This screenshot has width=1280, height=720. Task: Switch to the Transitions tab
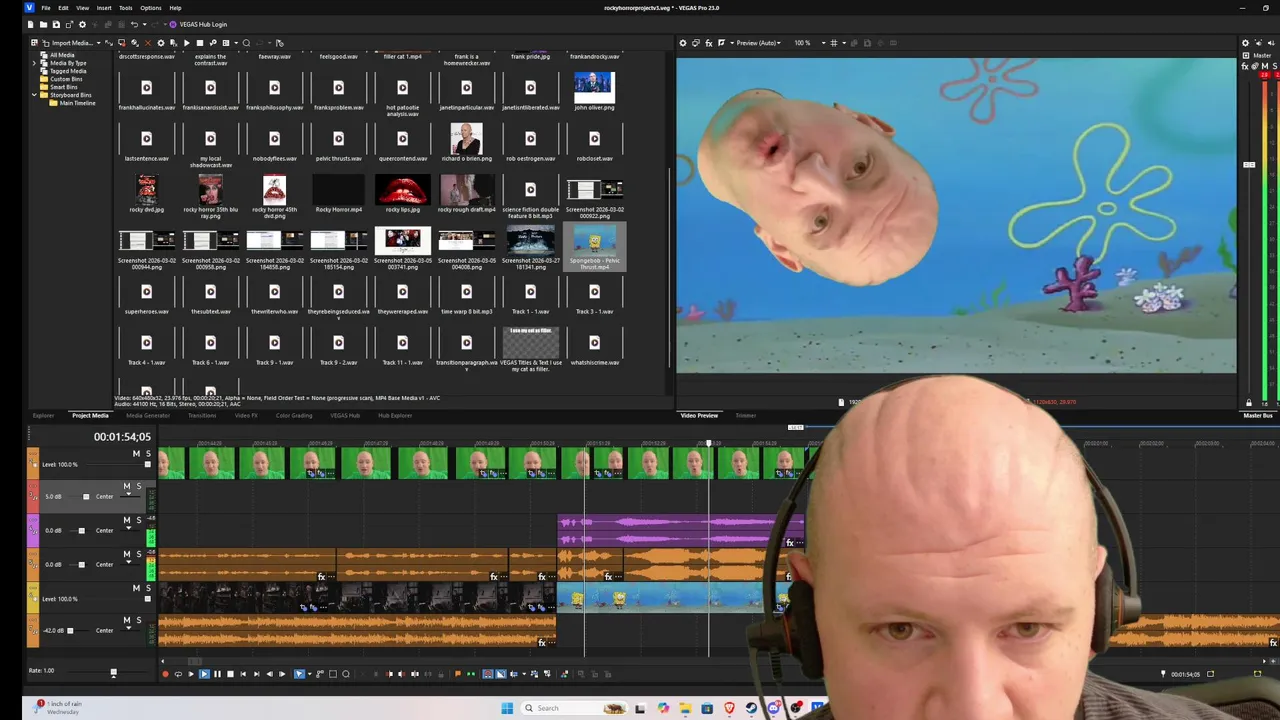tap(202, 415)
